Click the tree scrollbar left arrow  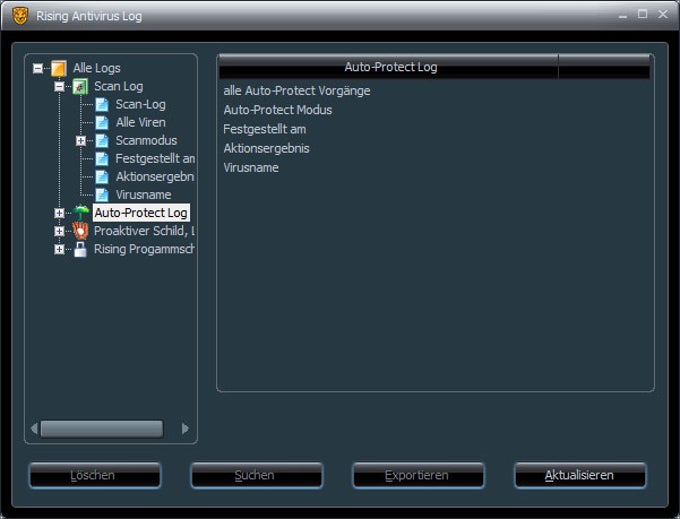point(34,428)
